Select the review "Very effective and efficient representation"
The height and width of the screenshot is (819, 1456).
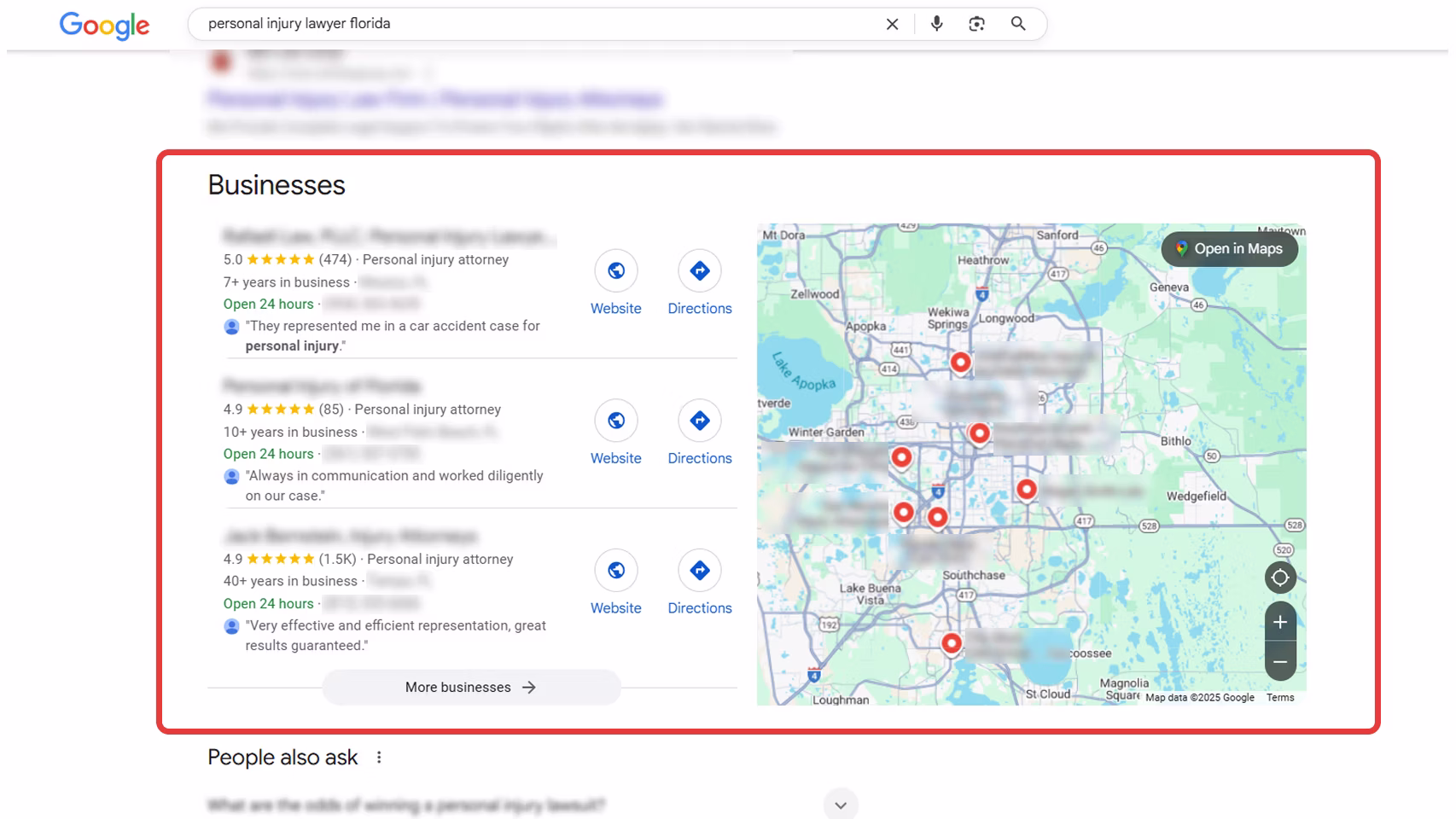pyautogui.click(x=395, y=636)
